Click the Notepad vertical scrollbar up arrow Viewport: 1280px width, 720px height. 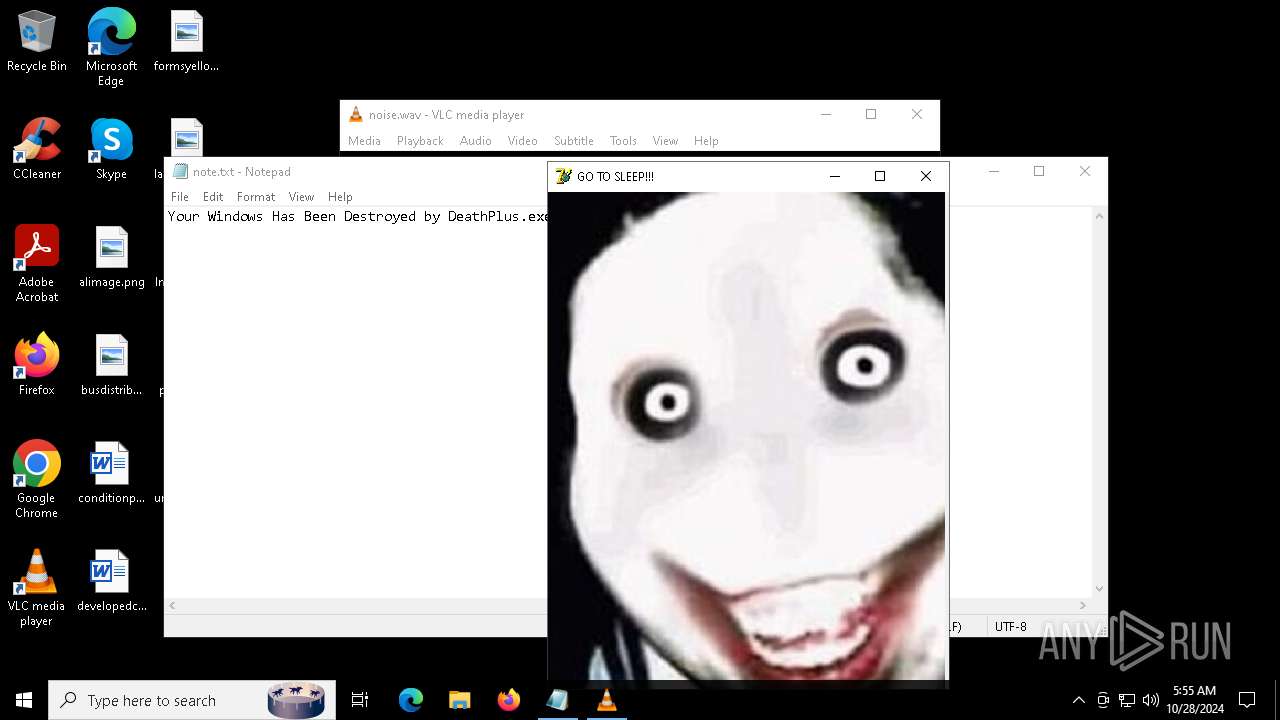tap(1099, 216)
